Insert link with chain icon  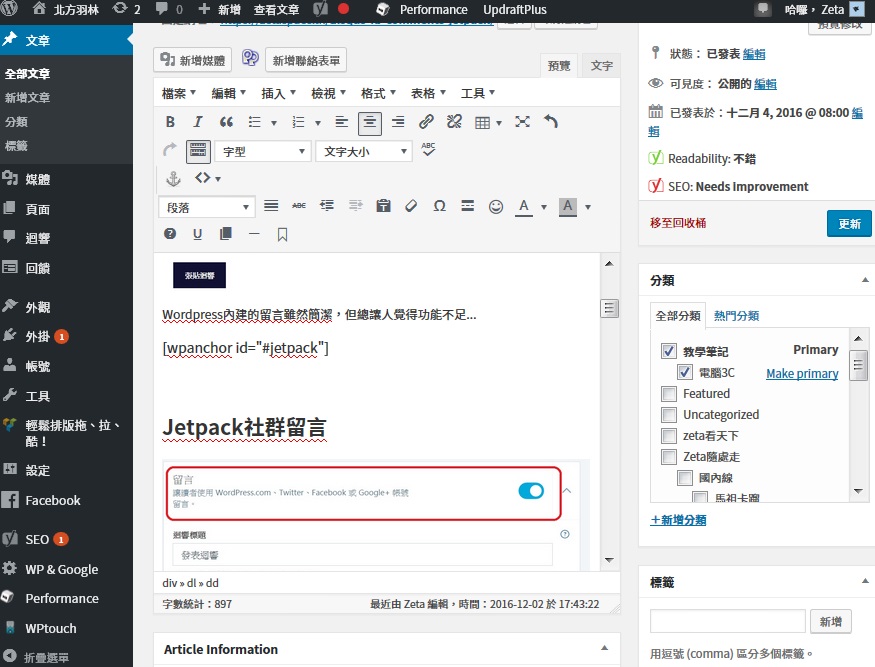426,122
